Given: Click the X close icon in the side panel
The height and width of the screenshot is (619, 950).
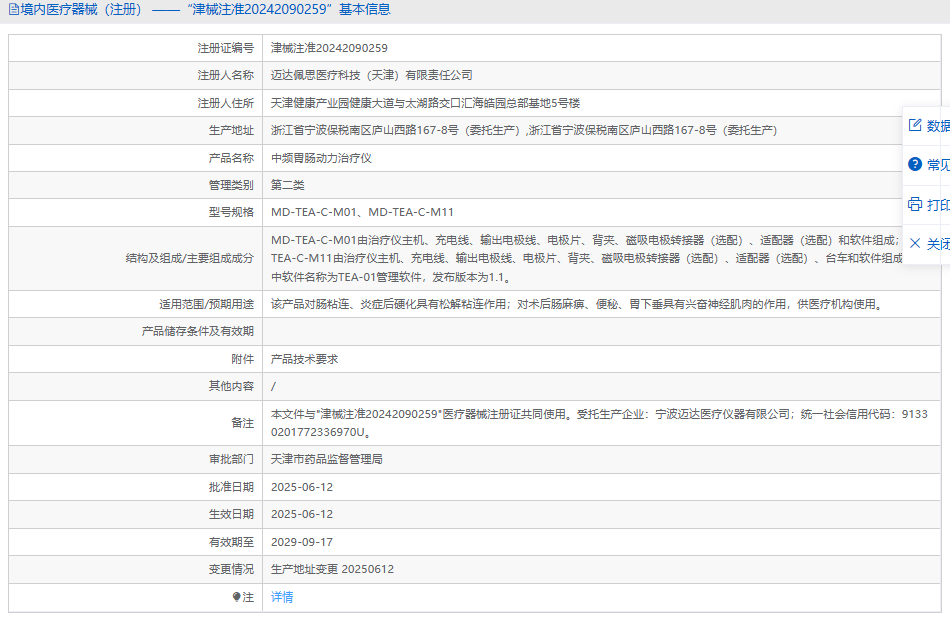Looking at the screenshot, I should pos(915,243).
